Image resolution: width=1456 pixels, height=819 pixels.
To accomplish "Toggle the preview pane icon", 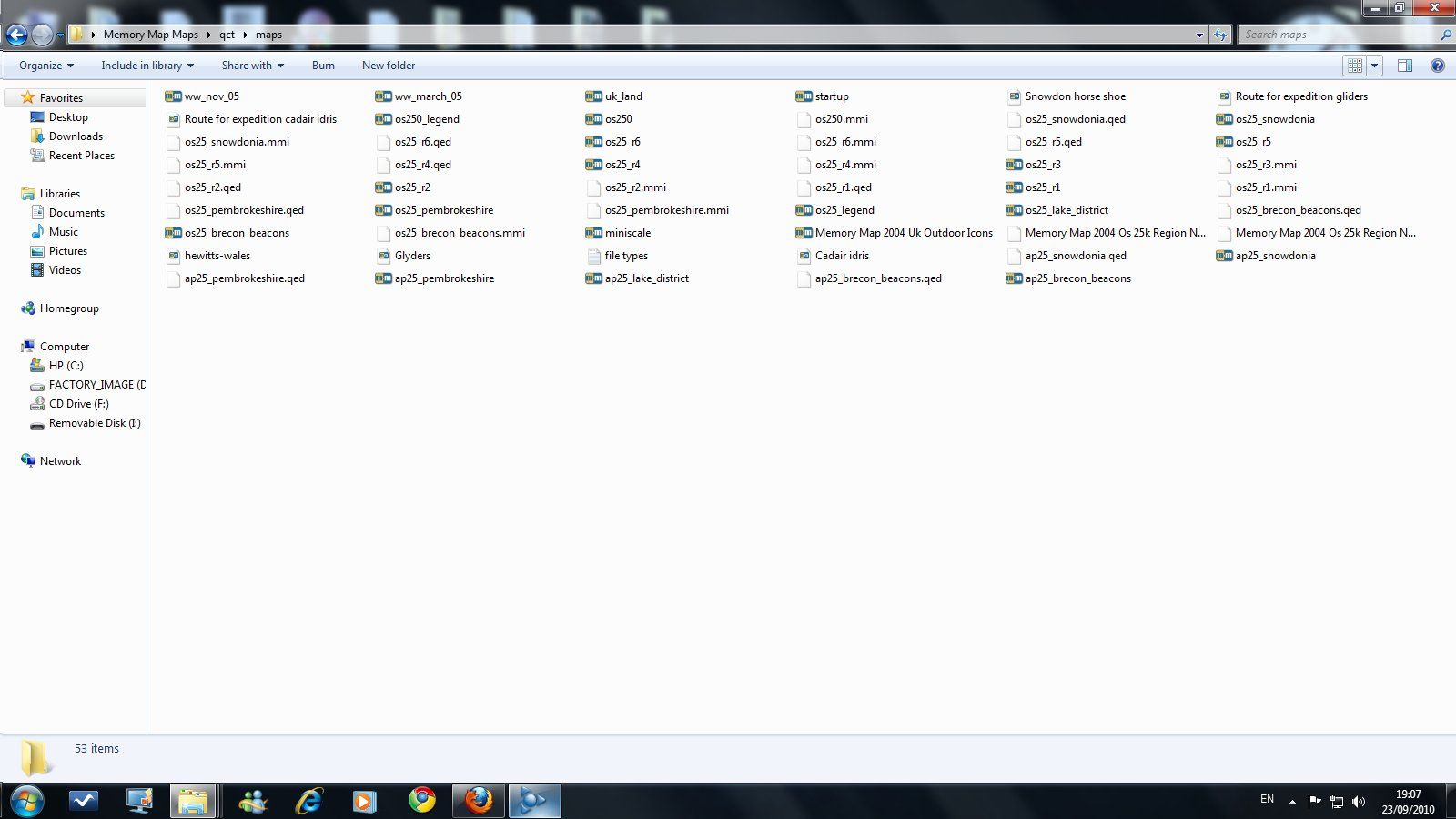I will pyautogui.click(x=1405, y=66).
